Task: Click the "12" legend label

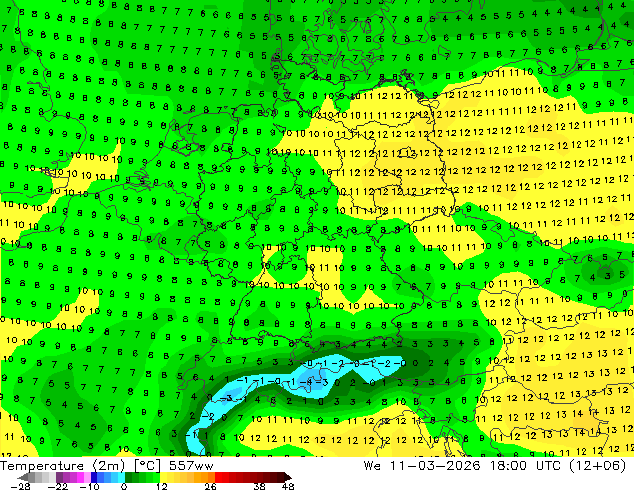Action: tap(162, 486)
